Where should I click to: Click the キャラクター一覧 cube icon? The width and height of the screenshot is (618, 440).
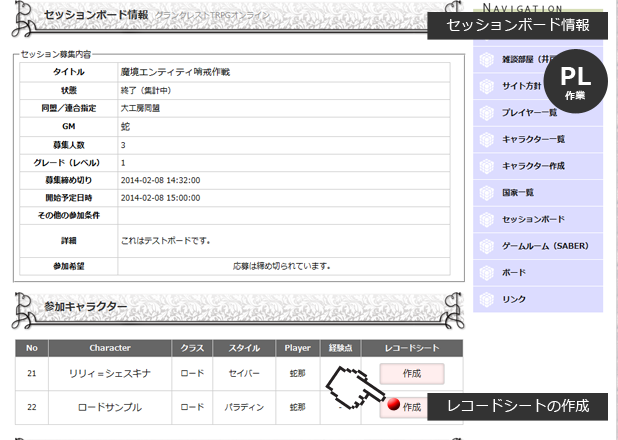(x=487, y=139)
